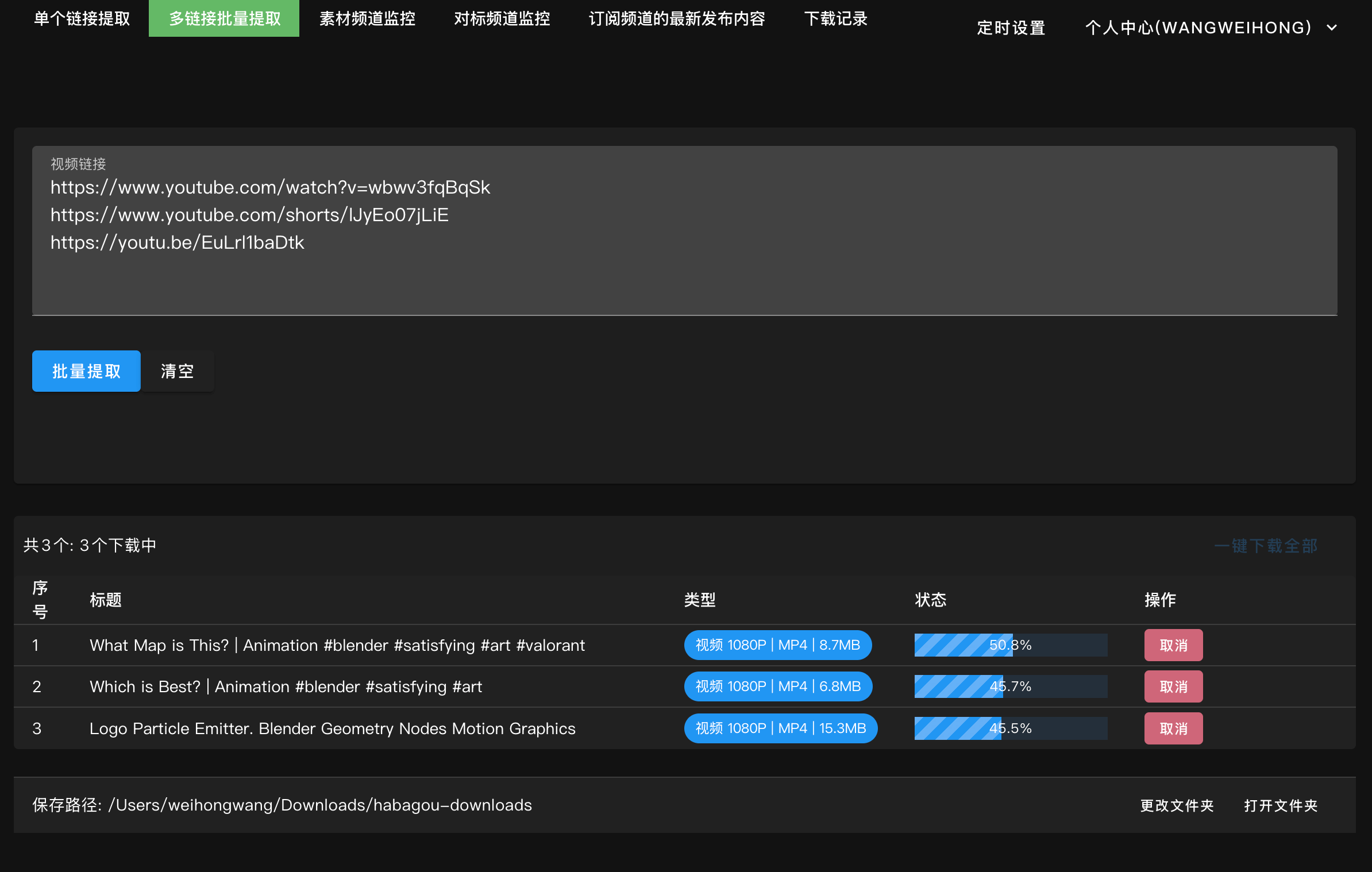Click the 1080P MP4 15.3MB type badge
Image resolution: width=1372 pixels, height=872 pixels.
(780, 728)
